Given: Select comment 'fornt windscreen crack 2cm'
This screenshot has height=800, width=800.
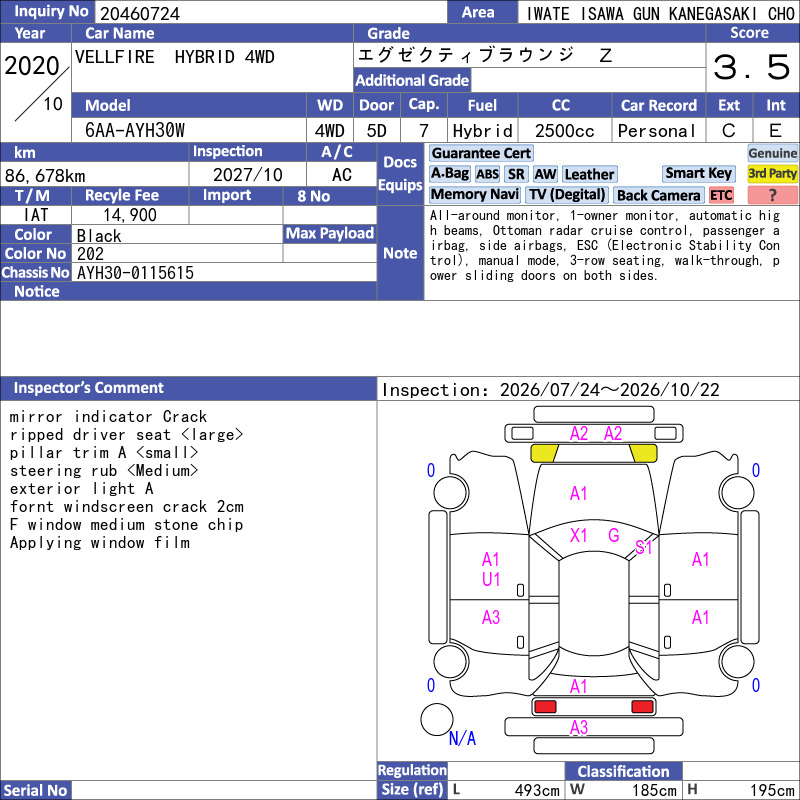Looking at the screenshot, I should 127,507.
